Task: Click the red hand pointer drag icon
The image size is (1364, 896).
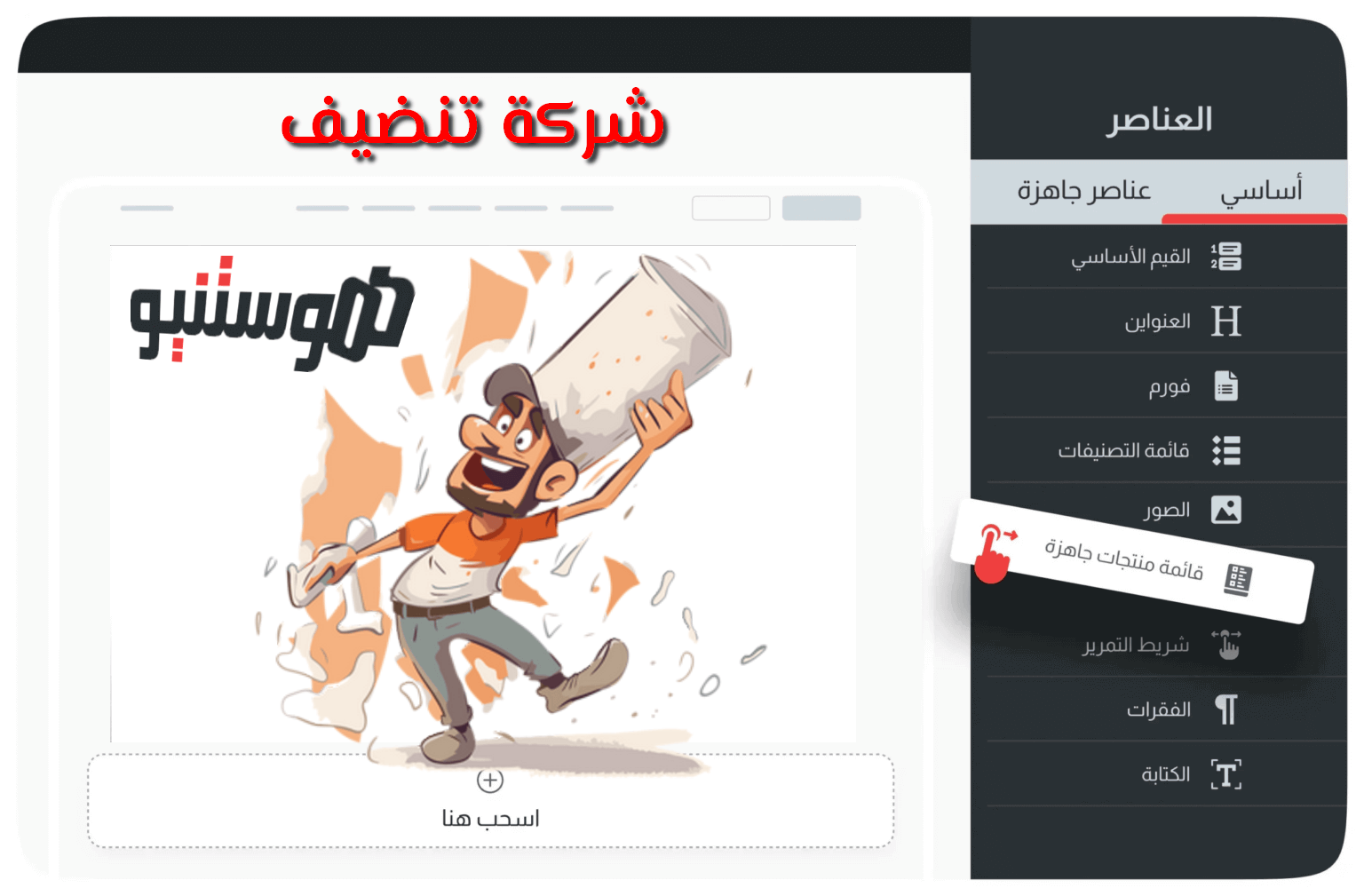Action: coord(995,552)
